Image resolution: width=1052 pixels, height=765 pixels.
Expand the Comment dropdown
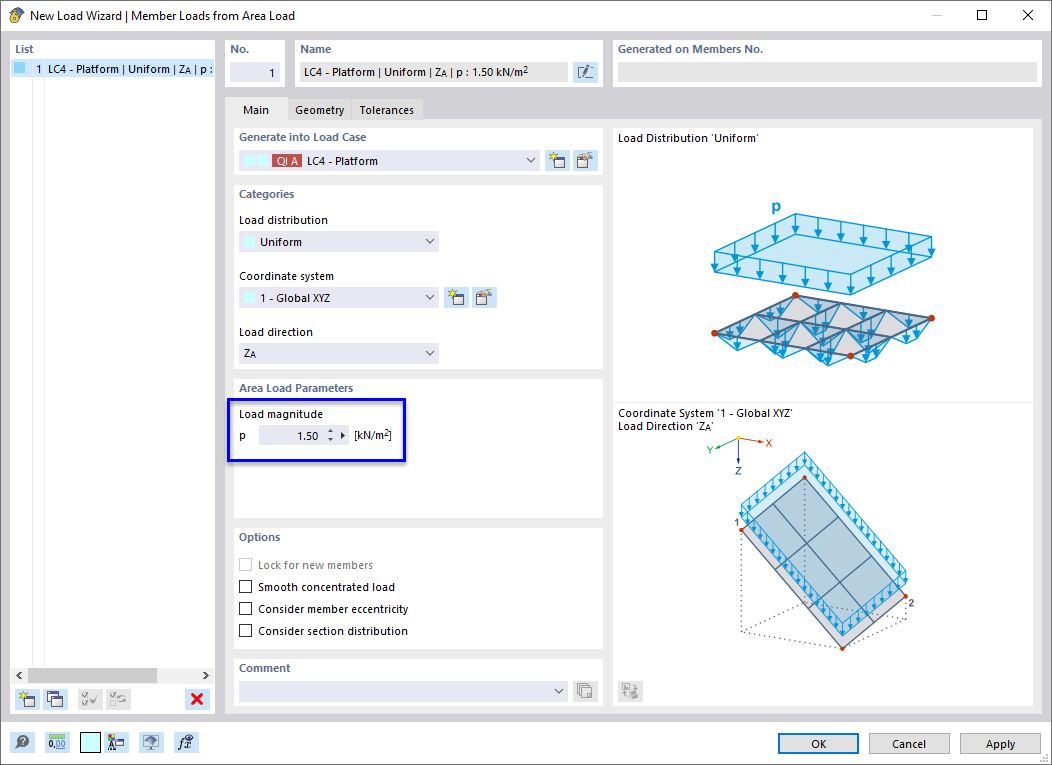point(560,691)
